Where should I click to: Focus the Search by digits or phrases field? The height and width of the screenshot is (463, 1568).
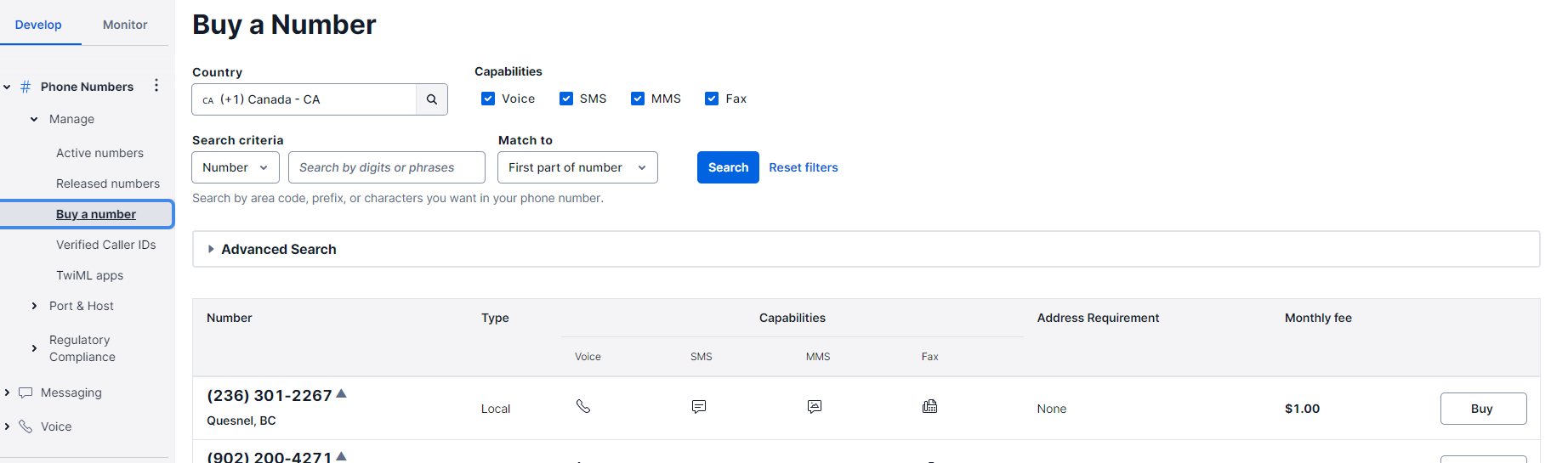click(387, 167)
